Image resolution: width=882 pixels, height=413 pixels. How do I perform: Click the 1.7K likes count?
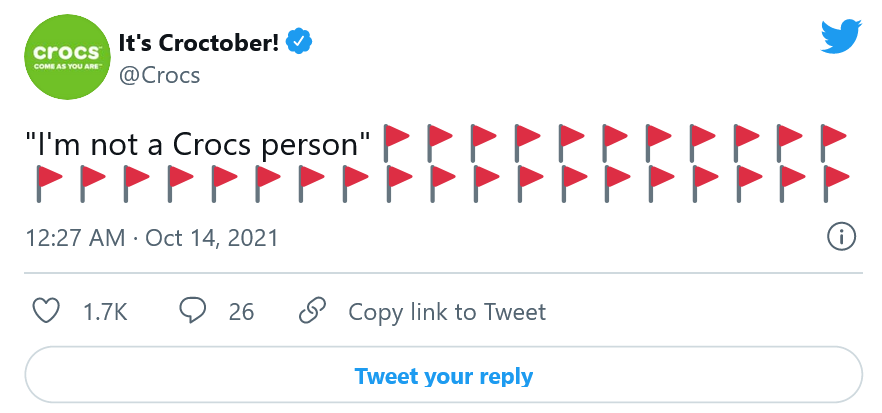point(105,312)
